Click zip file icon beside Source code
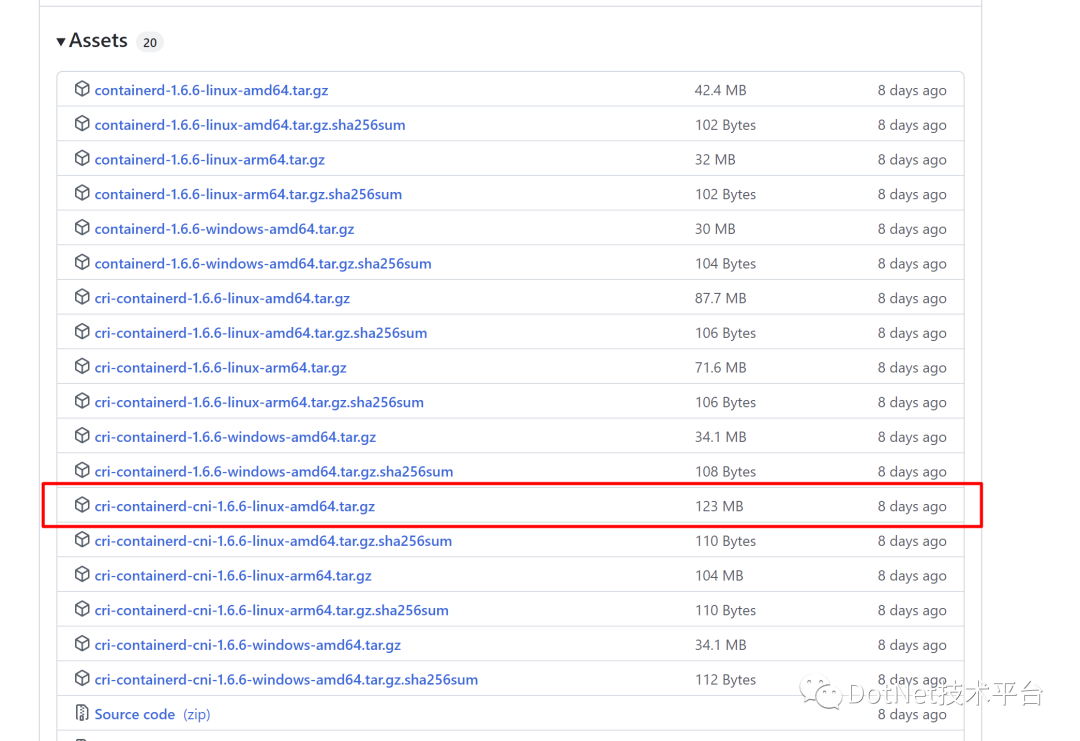Viewport: 1080px width, 741px height. [x=82, y=713]
